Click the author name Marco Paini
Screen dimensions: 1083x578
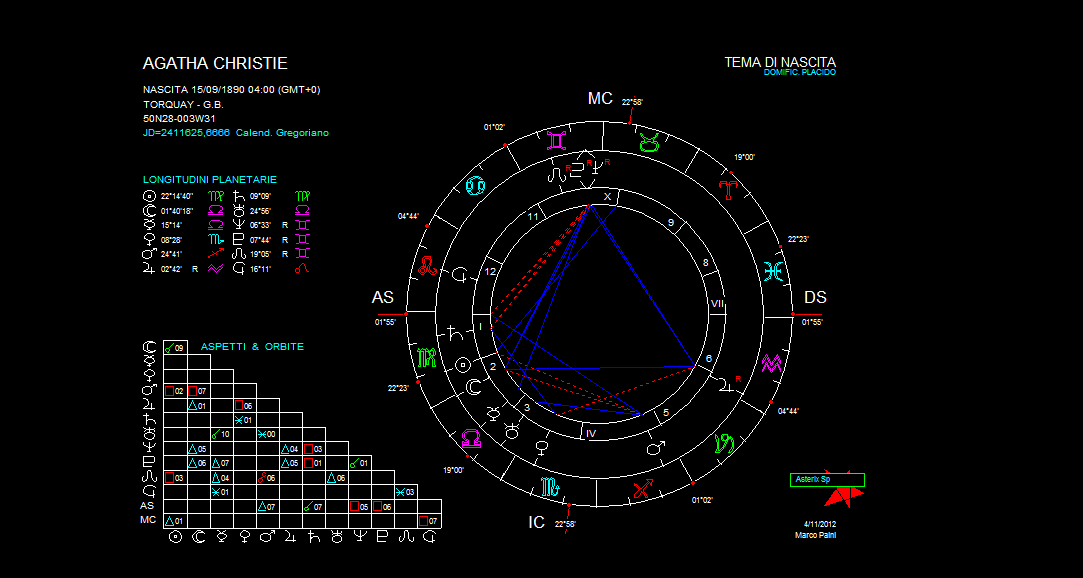click(816, 535)
